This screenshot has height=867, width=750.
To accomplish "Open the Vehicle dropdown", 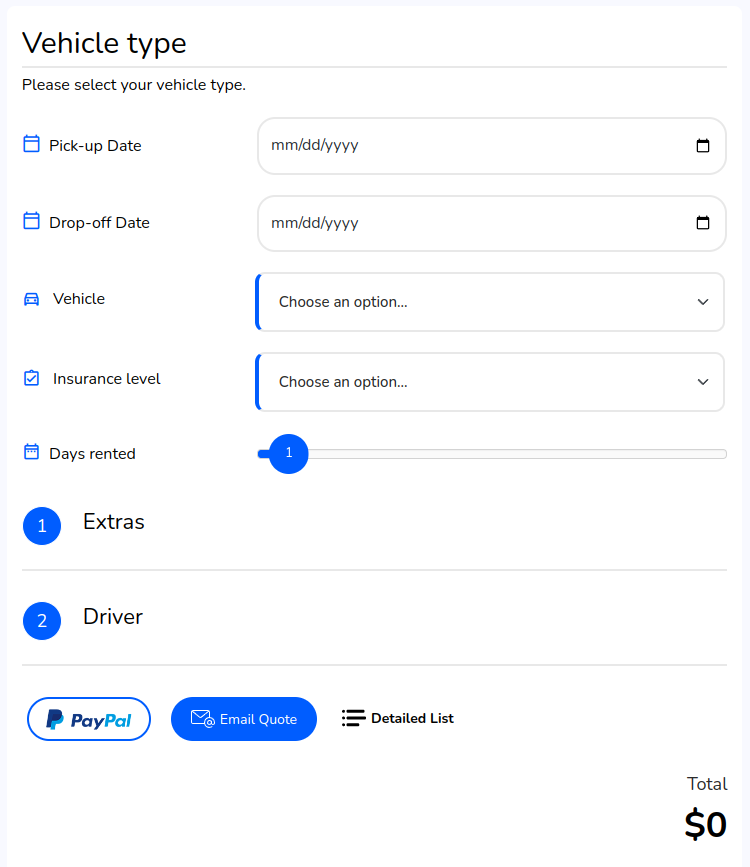I will [x=490, y=302].
